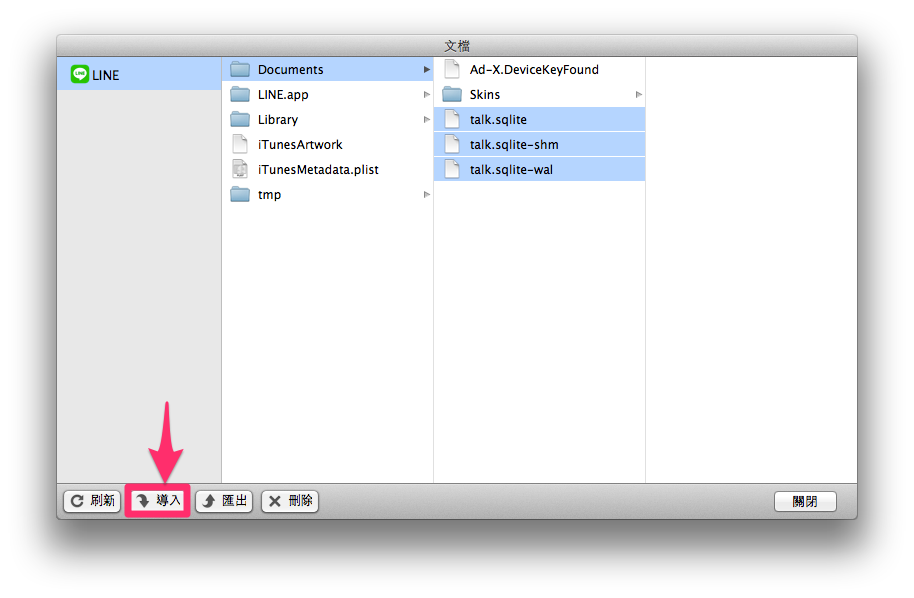Select the Library folder name
This screenshot has width=914, height=598.
[x=277, y=120]
